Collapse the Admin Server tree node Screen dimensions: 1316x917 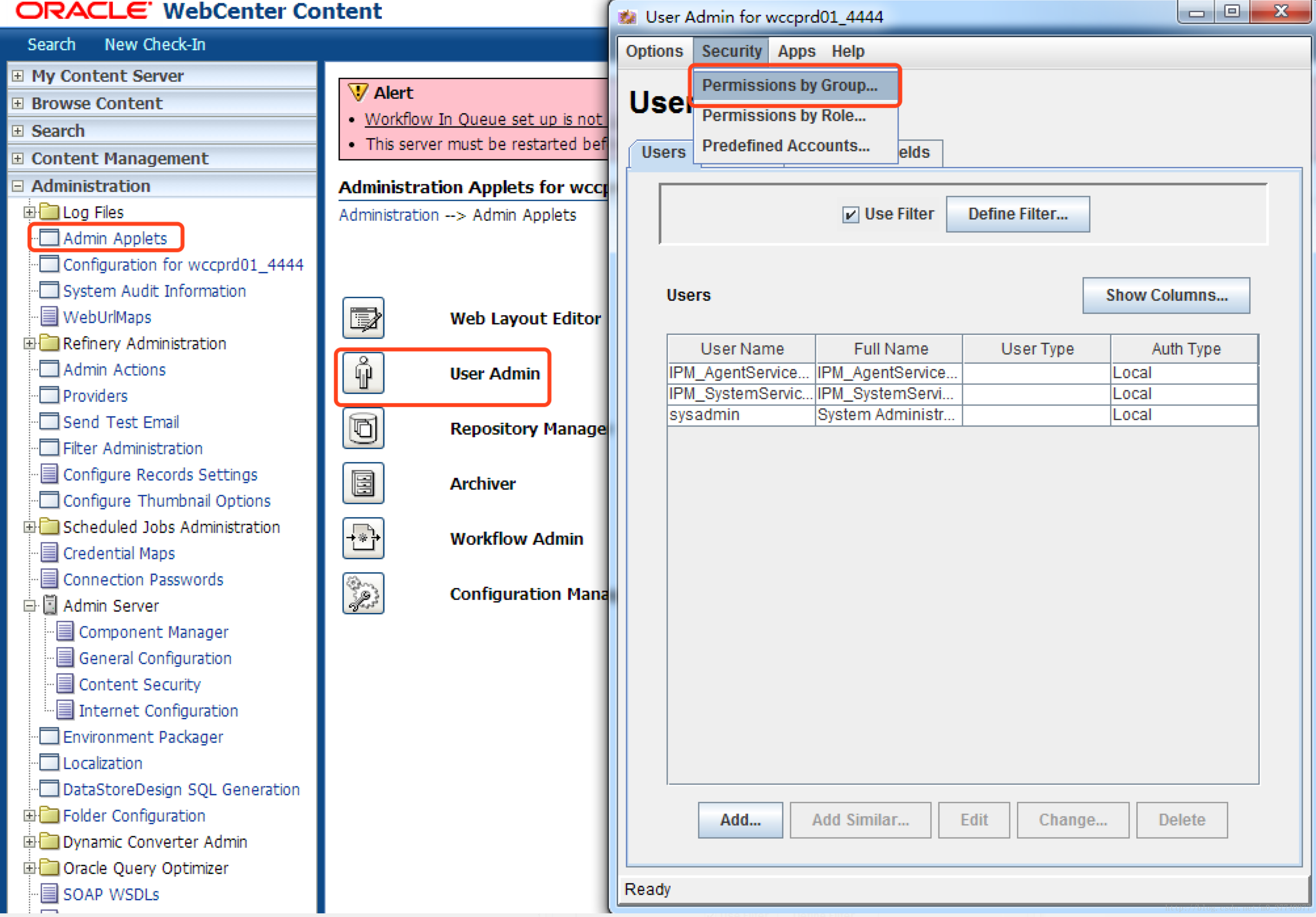29,606
